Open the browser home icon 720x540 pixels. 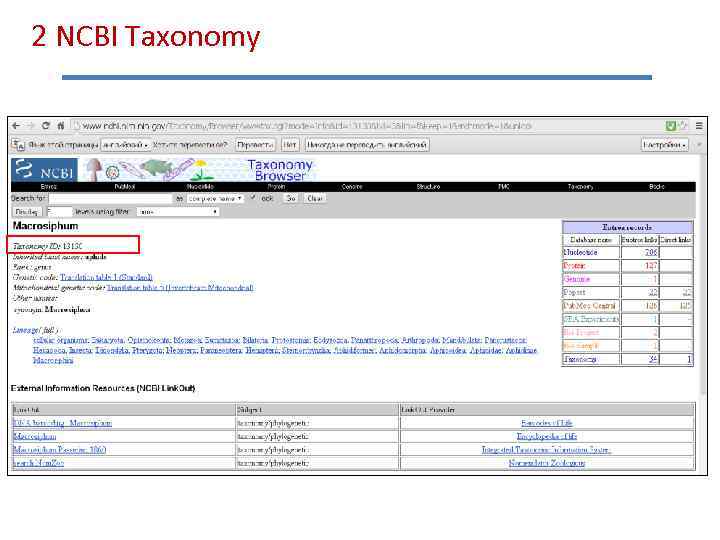pos(61,125)
